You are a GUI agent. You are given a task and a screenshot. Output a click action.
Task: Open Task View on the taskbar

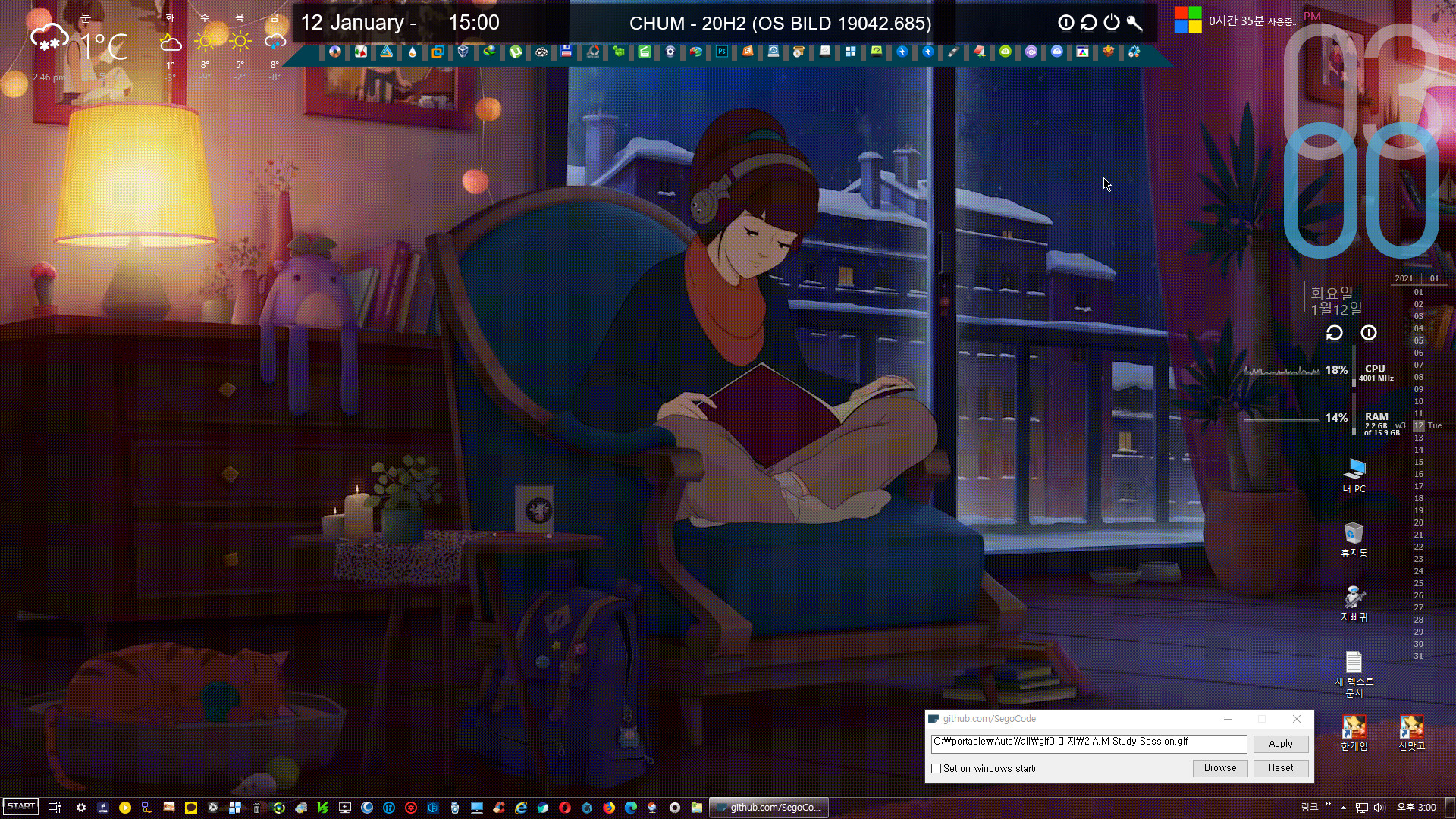54,808
